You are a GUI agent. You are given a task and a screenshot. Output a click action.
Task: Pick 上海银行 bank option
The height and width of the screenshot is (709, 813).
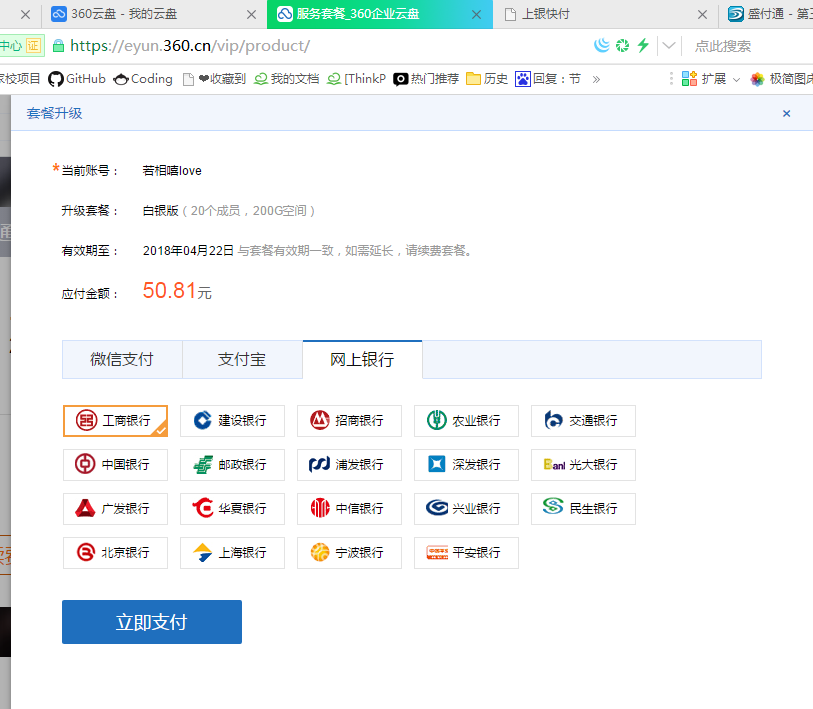232,553
